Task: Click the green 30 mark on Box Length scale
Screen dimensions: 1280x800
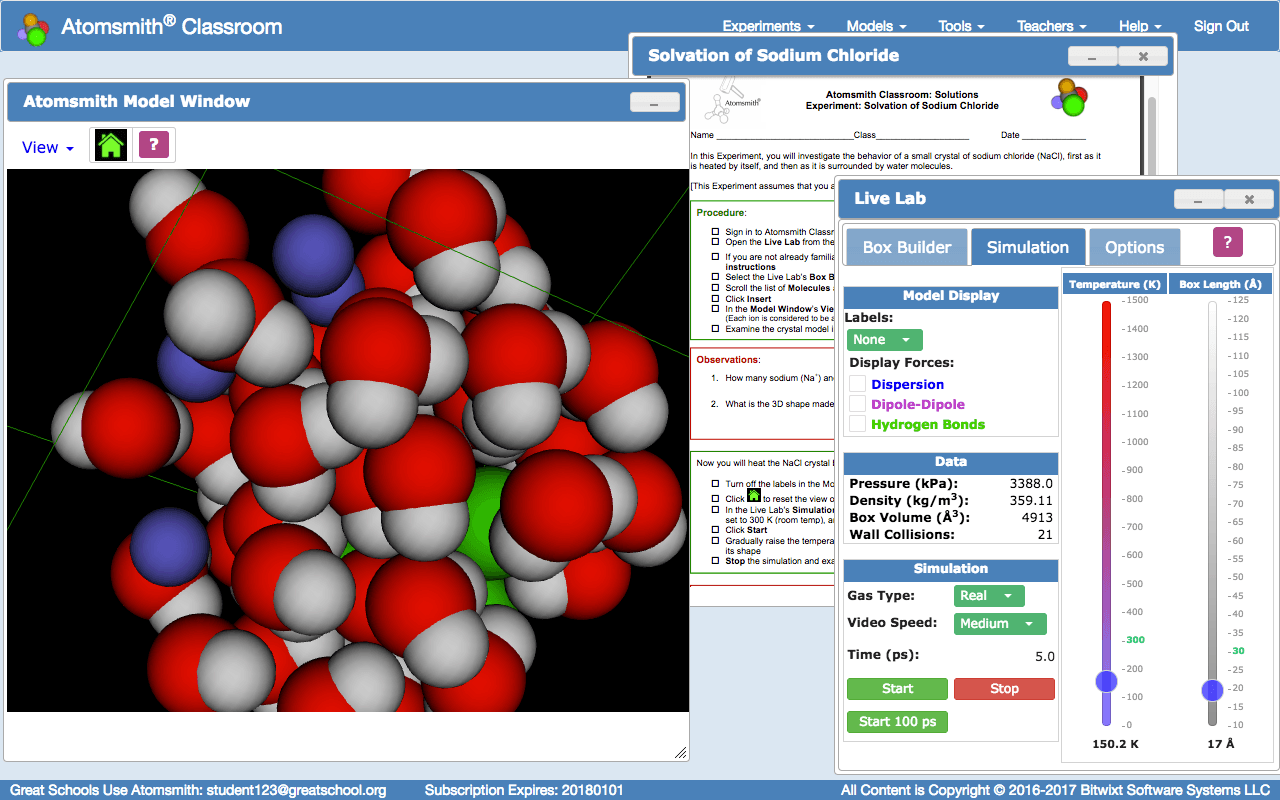Action: [x=1238, y=651]
